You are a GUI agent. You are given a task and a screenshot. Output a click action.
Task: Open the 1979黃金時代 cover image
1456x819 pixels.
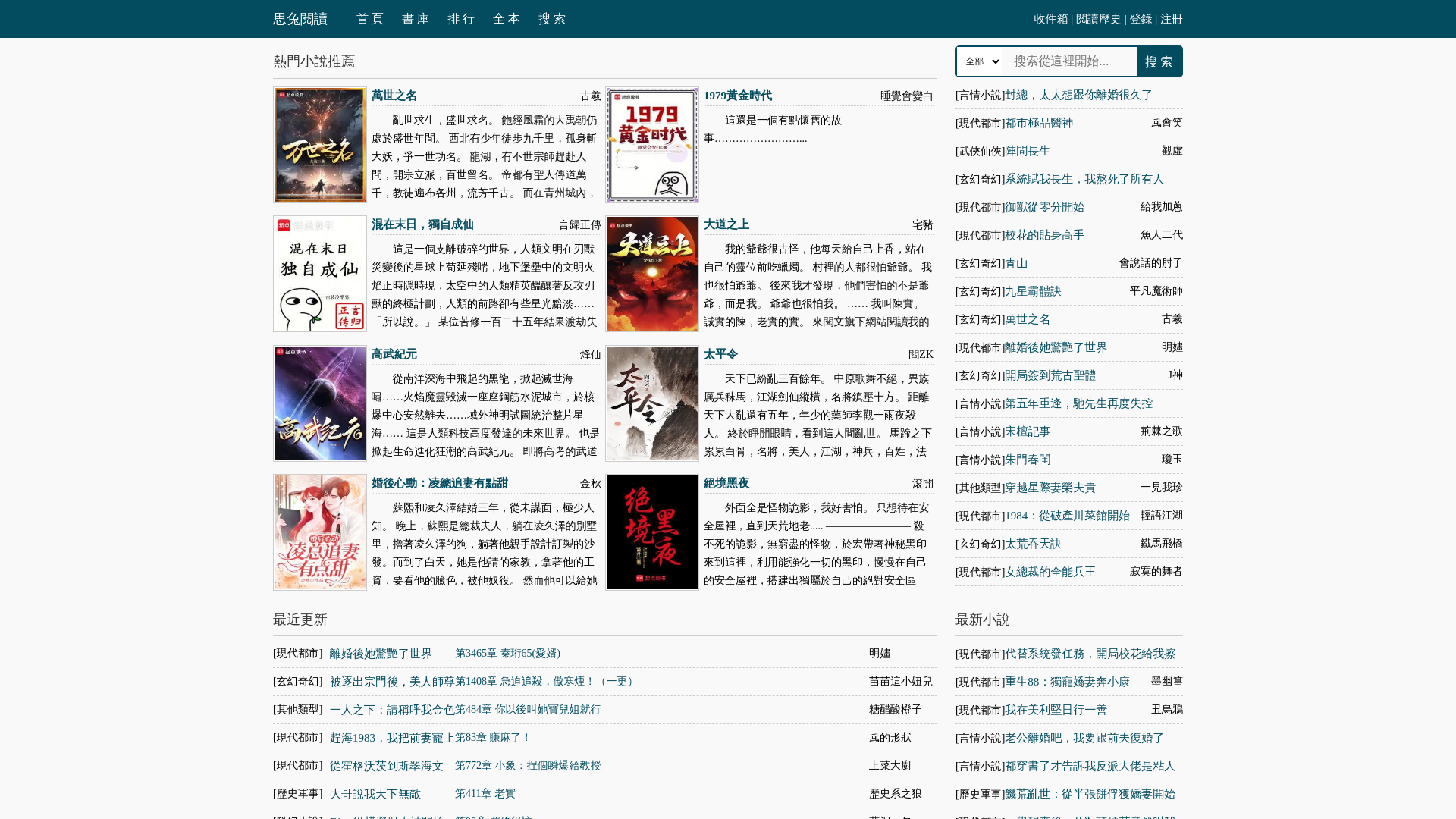click(x=652, y=145)
